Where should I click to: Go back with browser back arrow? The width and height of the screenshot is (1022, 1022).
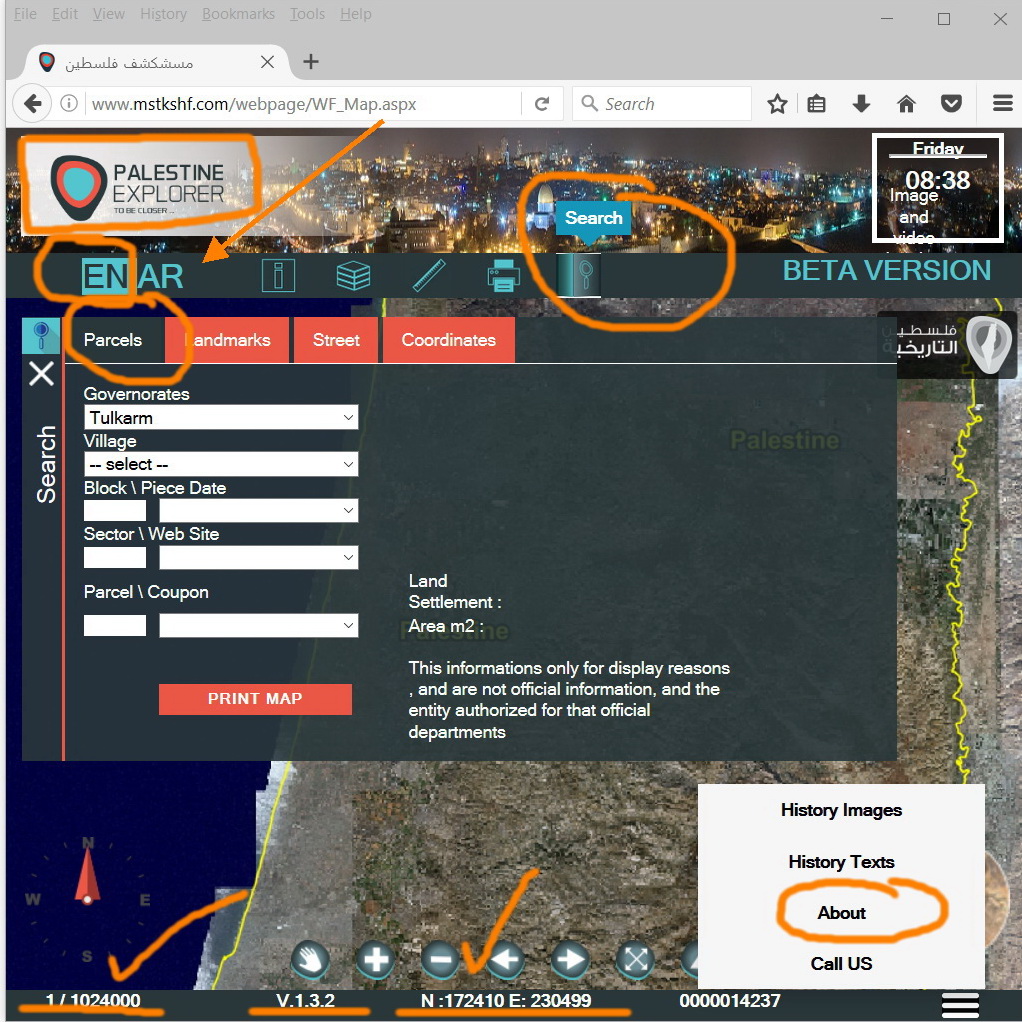tap(33, 103)
